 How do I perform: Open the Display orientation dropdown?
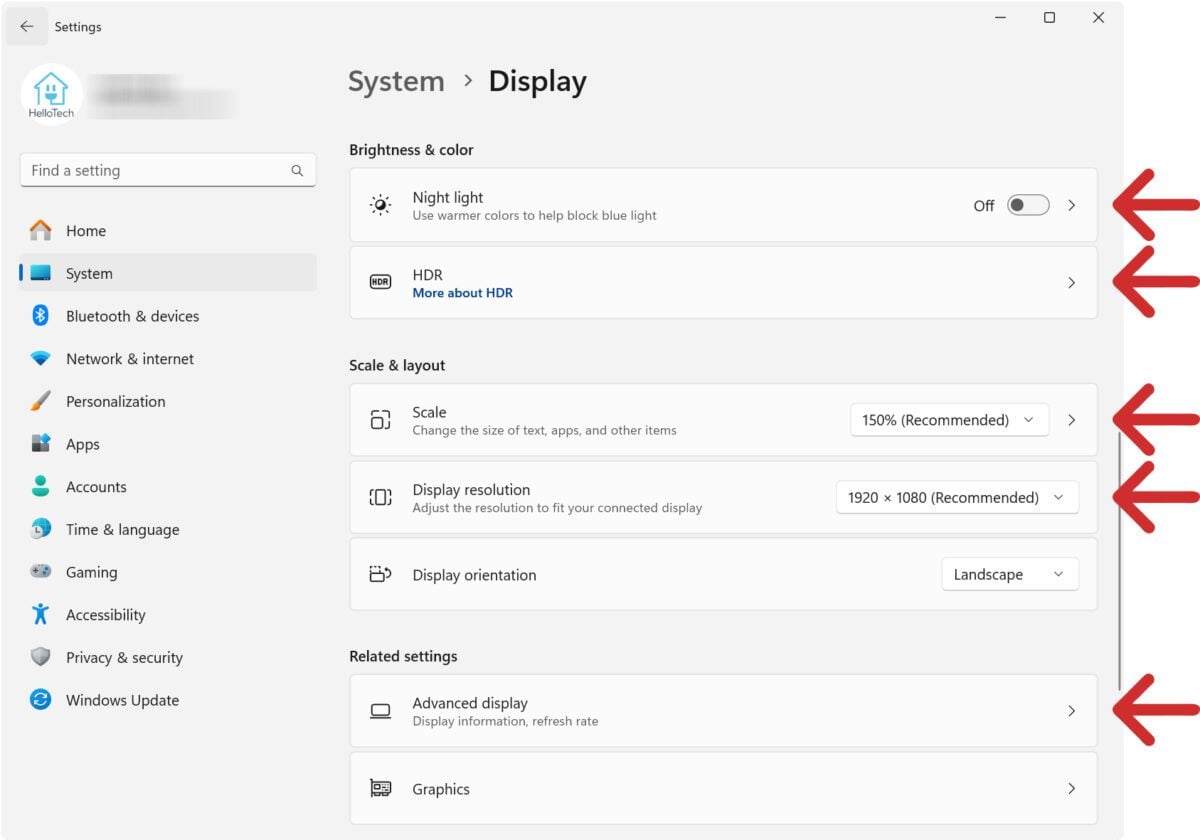point(1009,575)
